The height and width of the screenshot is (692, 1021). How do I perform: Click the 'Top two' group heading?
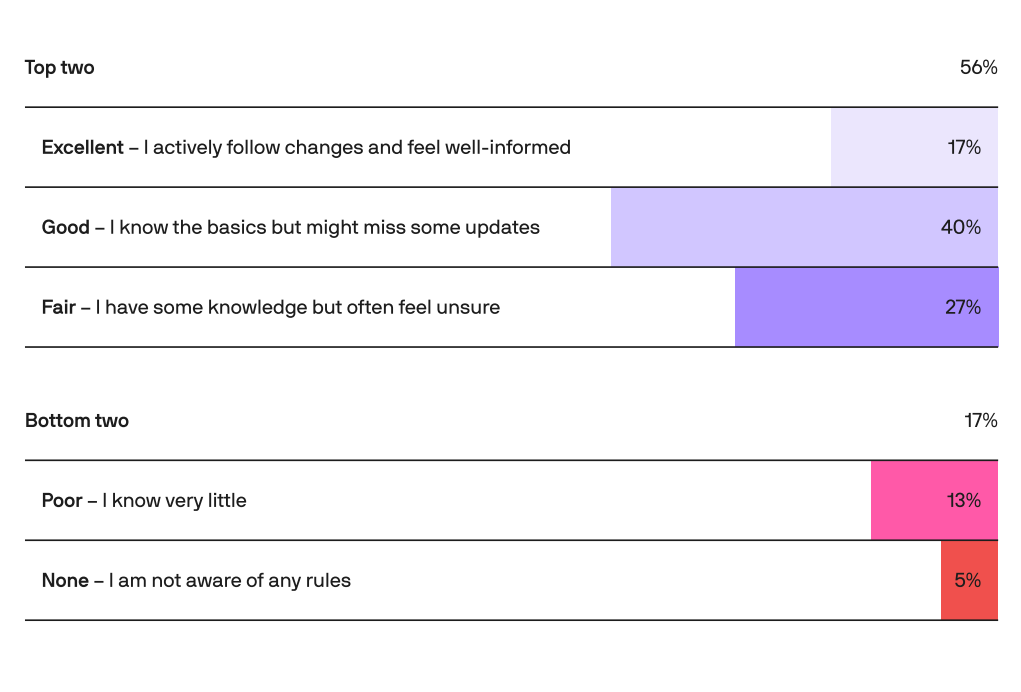point(60,68)
